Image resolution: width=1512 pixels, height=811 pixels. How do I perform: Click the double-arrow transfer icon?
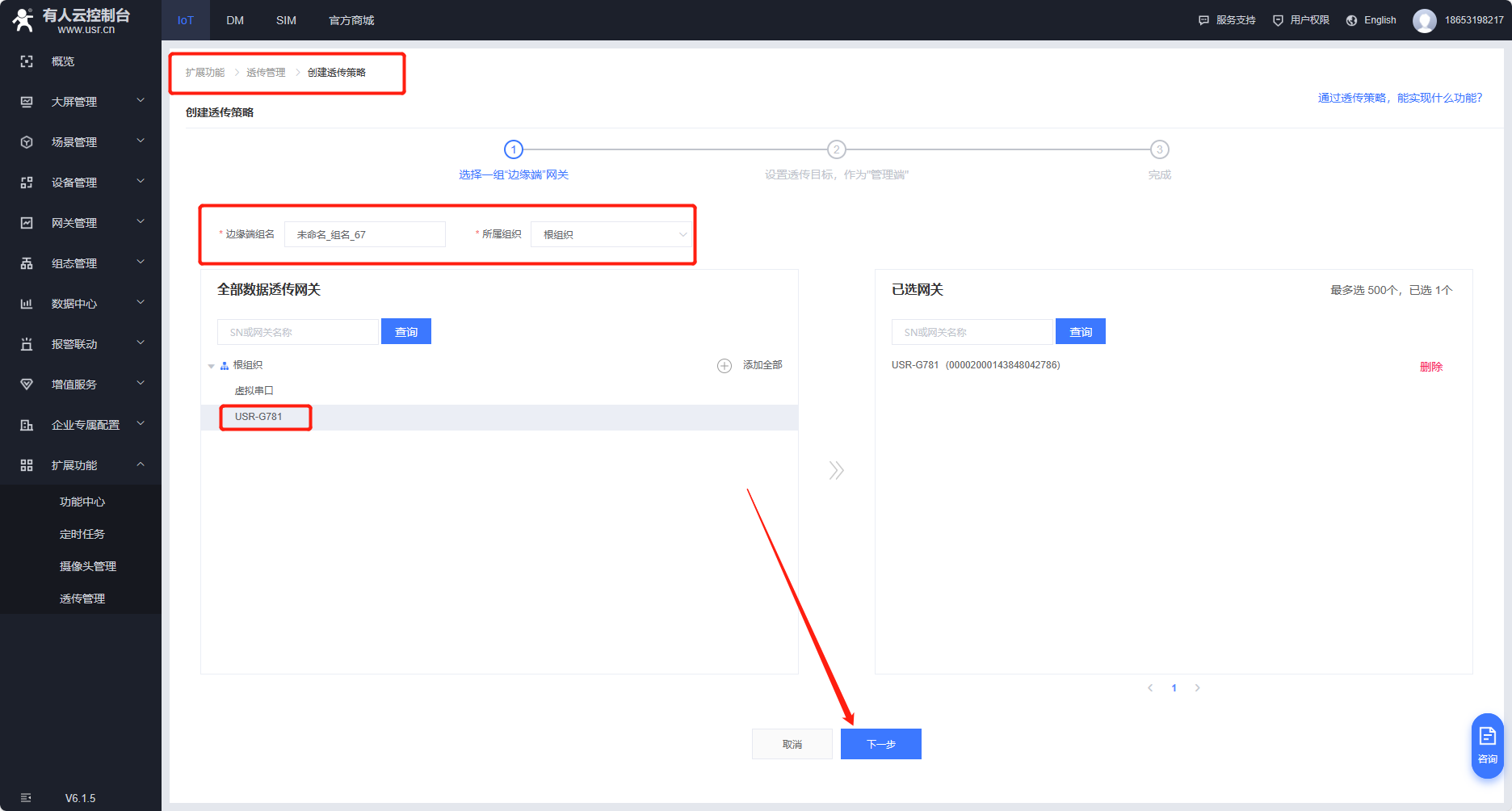[836, 470]
